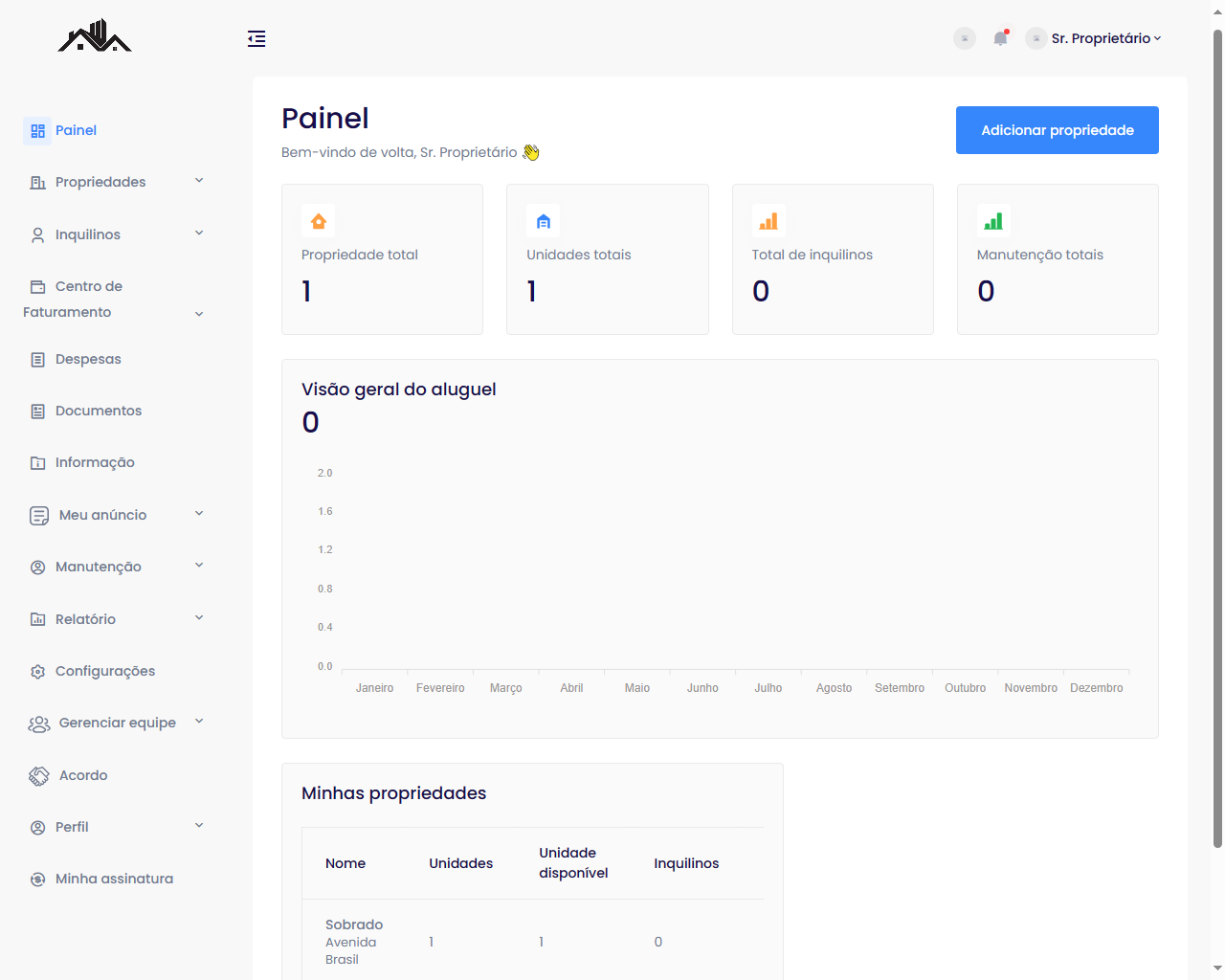Open Minha assinatura link in sidebar
1225x980 pixels.
(x=114, y=880)
